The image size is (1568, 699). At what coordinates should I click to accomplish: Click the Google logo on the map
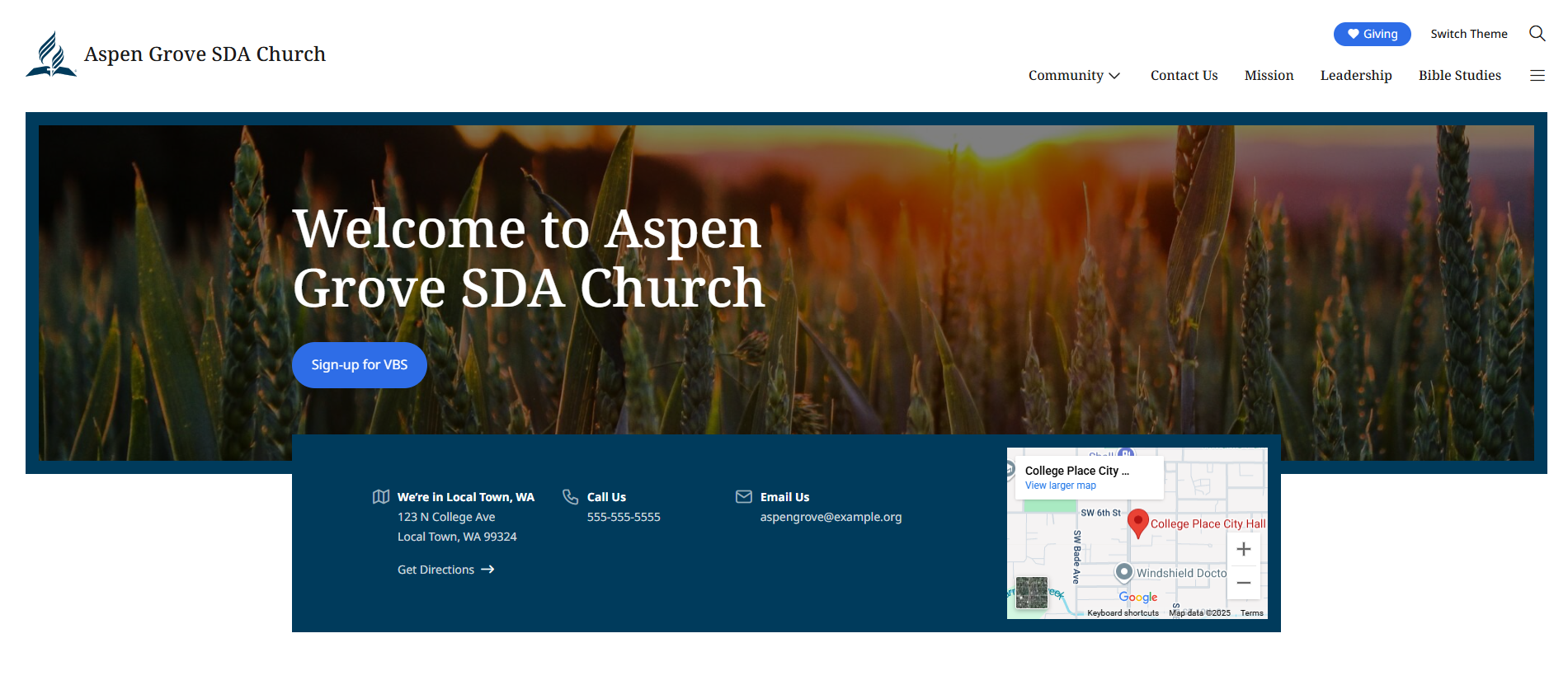1138,598
